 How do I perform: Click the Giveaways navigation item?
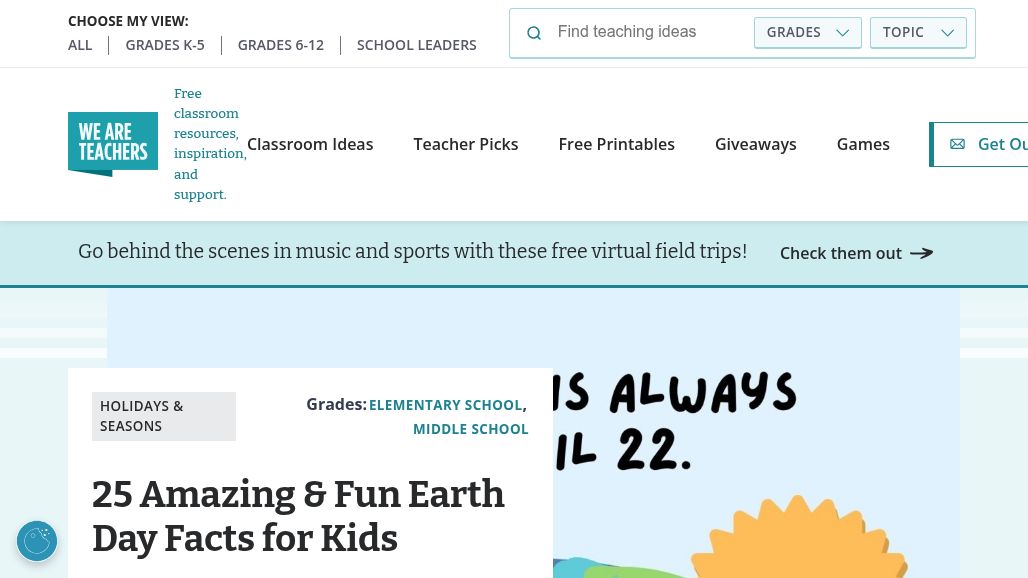756,144
